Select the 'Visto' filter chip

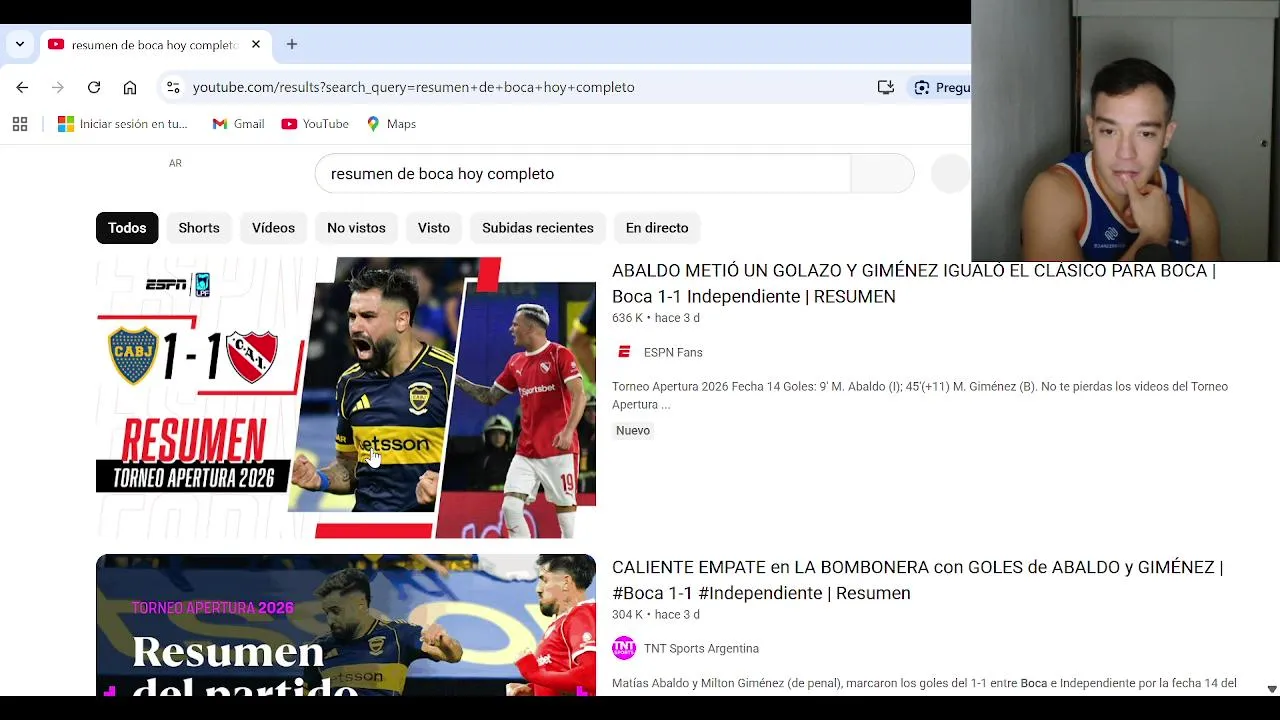tap(434, 228)
